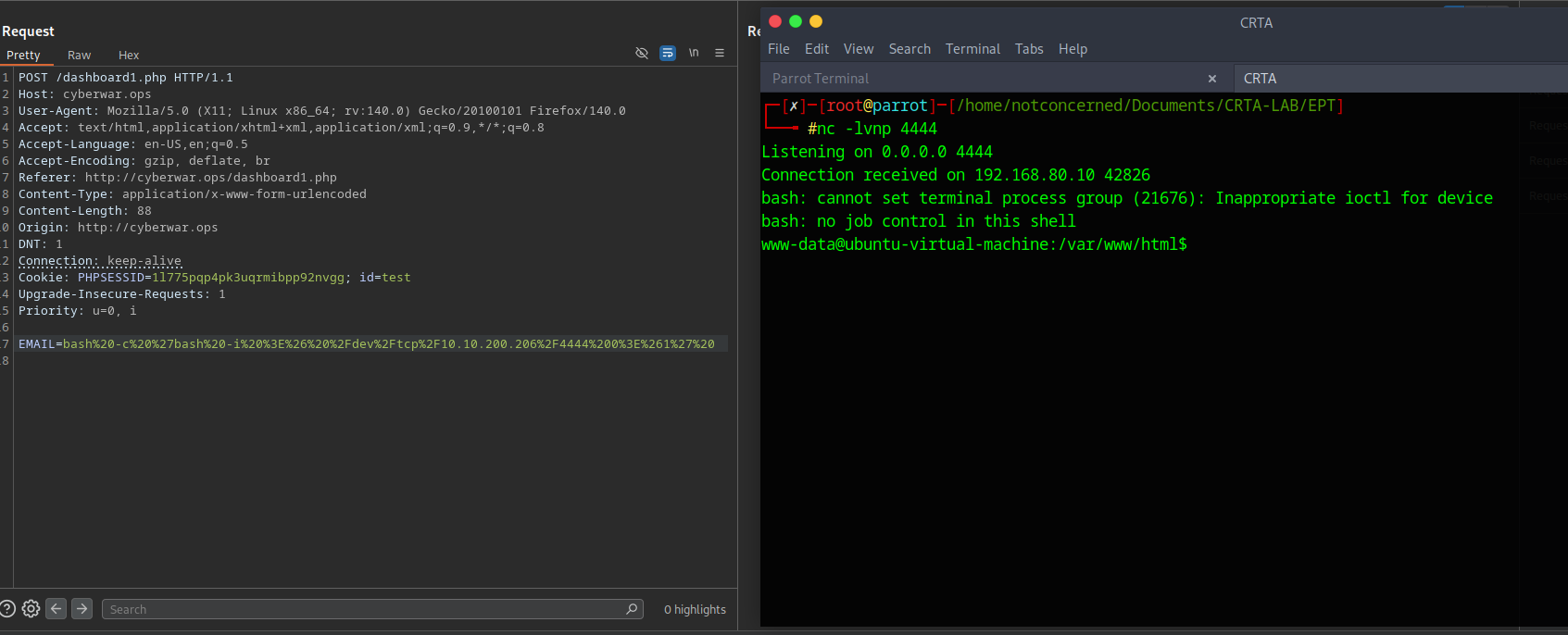Click the 'bash: no job control' message
Viewport: 1568px width, 635px height.
point(919,221)
